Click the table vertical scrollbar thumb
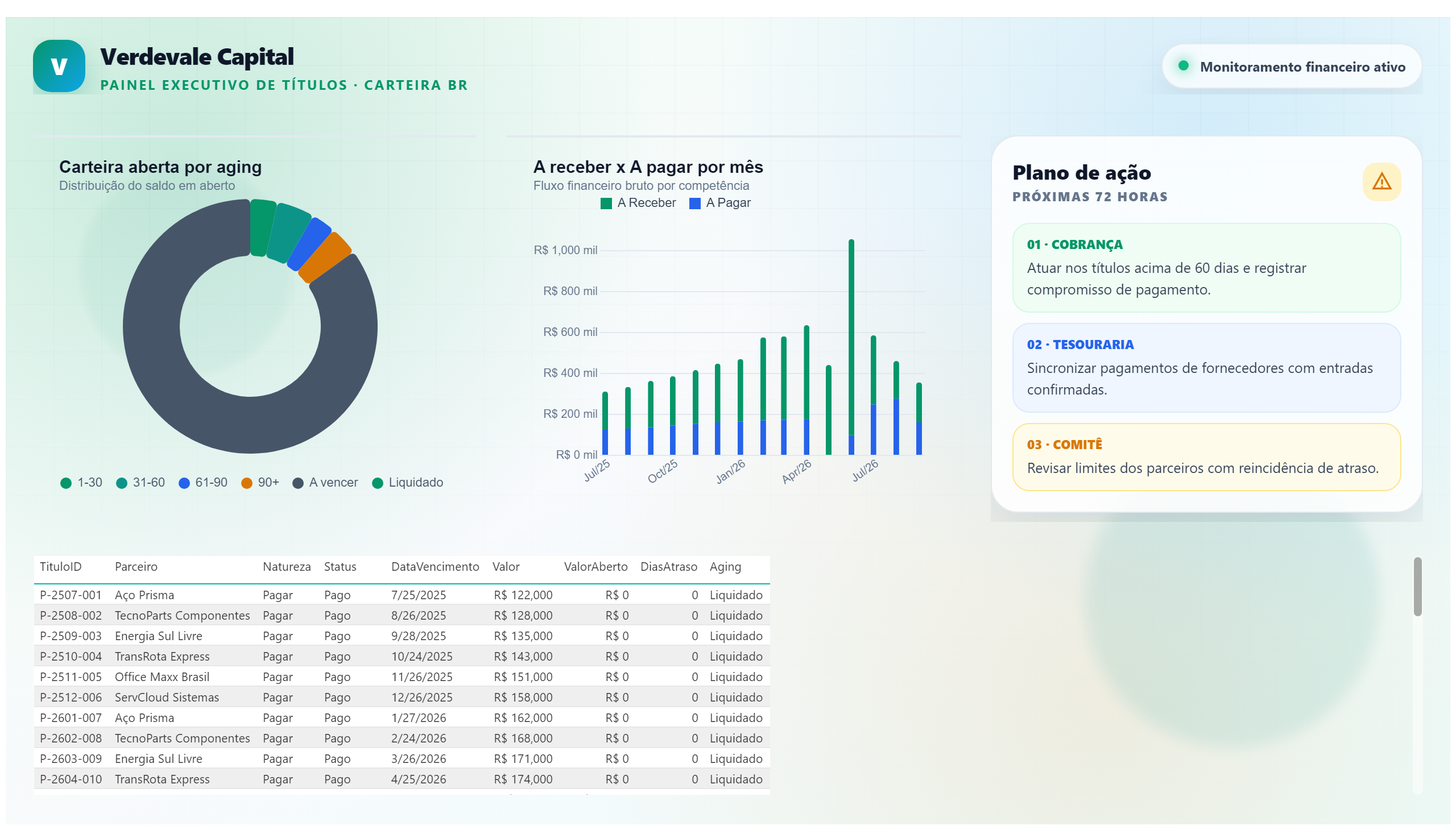This screenshot has height=830, width=1456. [1417, 587]
